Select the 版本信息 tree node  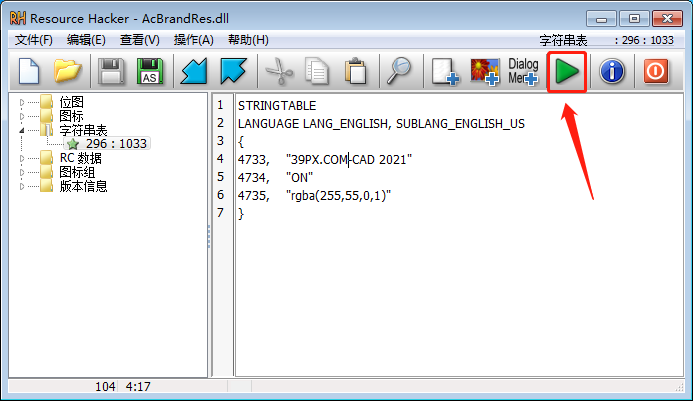tap(83, 186)
